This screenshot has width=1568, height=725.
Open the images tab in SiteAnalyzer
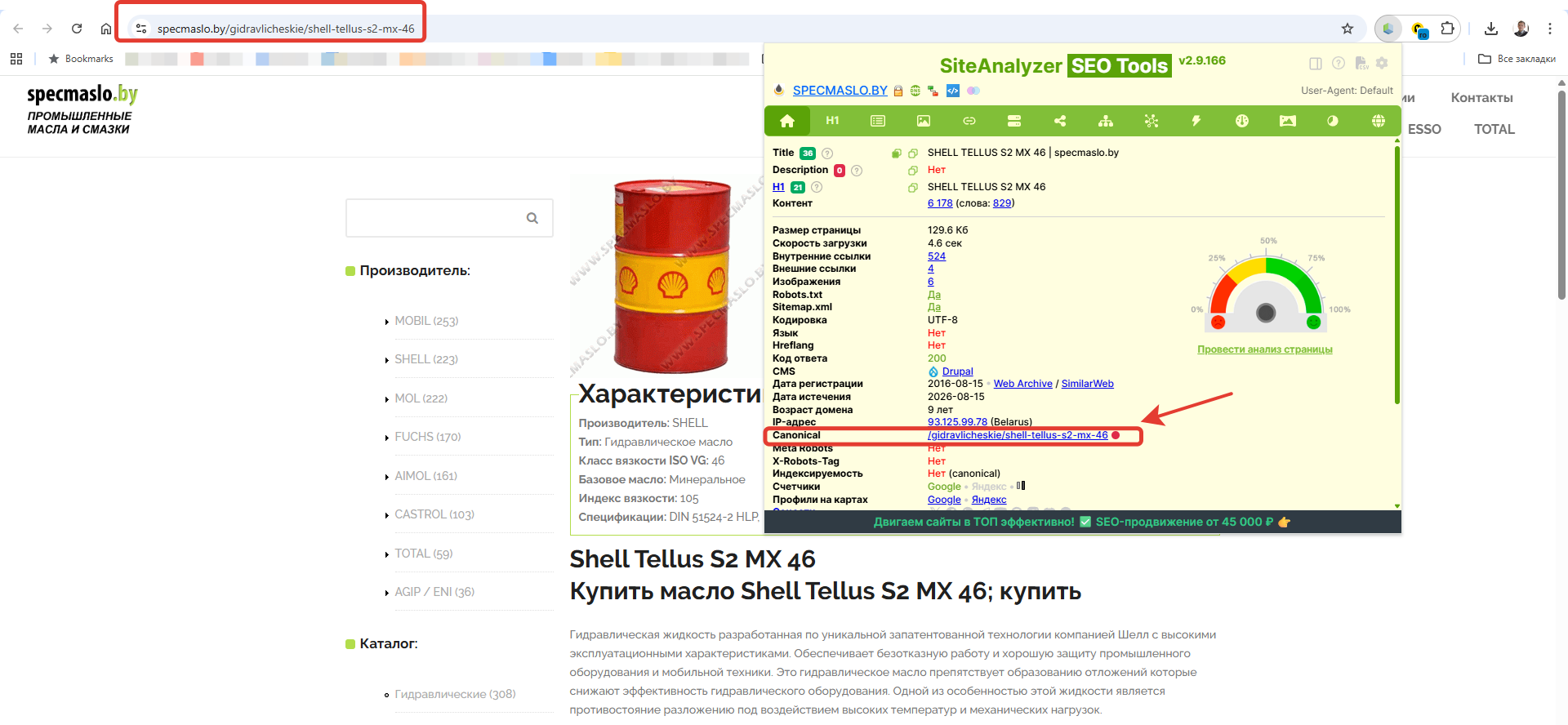click(924, 121)
